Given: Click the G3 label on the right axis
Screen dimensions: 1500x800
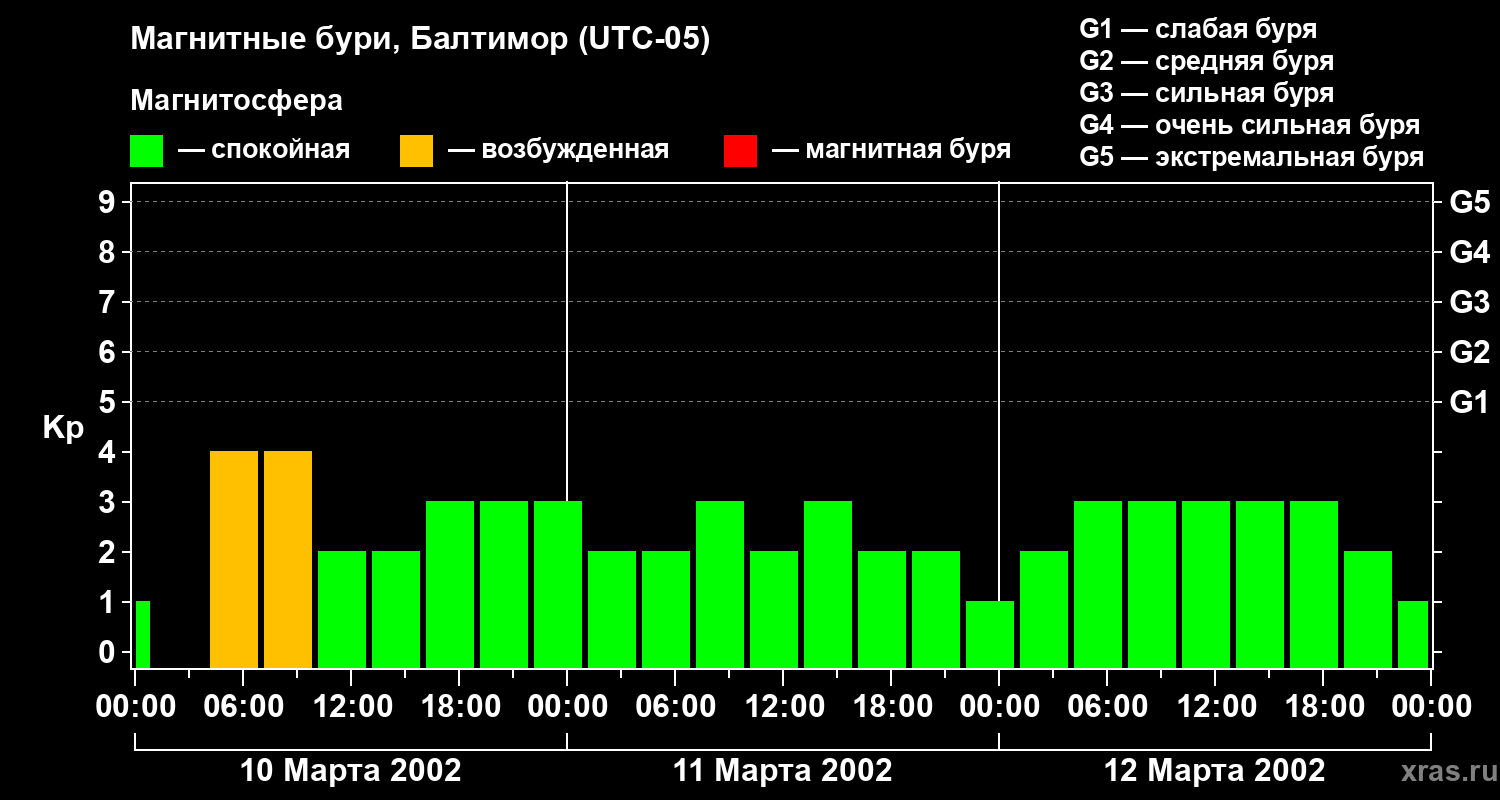Looking at the screenshot, I should click(1470, 302).
